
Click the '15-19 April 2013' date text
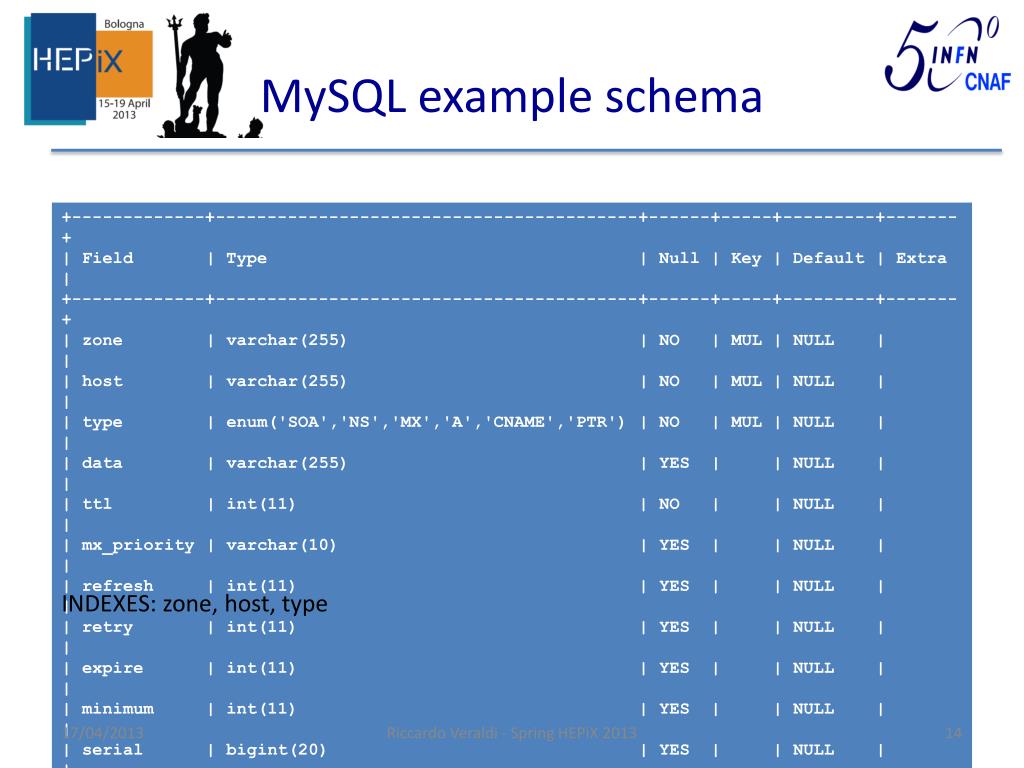point(124,109)
